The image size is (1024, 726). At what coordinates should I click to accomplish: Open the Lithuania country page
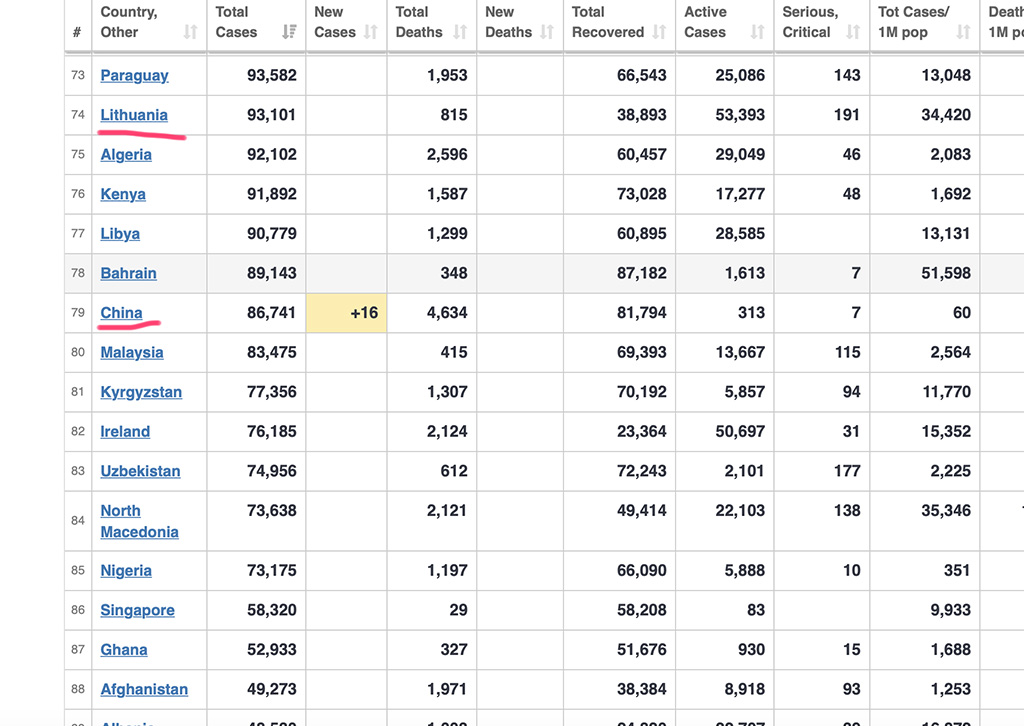134,115
